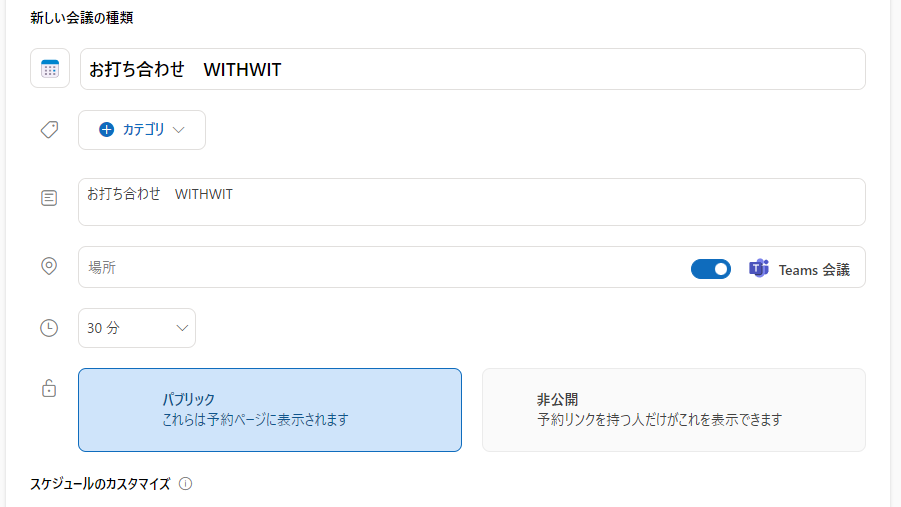Click the Microsoft Teams logo icon

(x=759, y=269)
